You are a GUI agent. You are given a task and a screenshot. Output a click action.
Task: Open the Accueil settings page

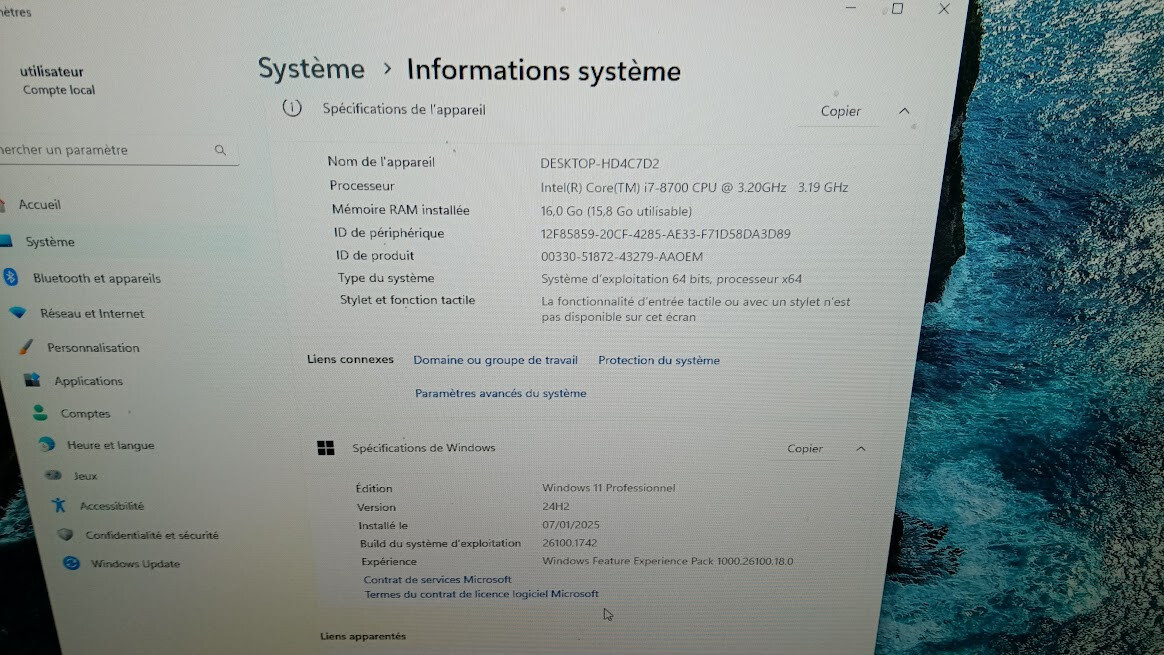tap(39, 204)
